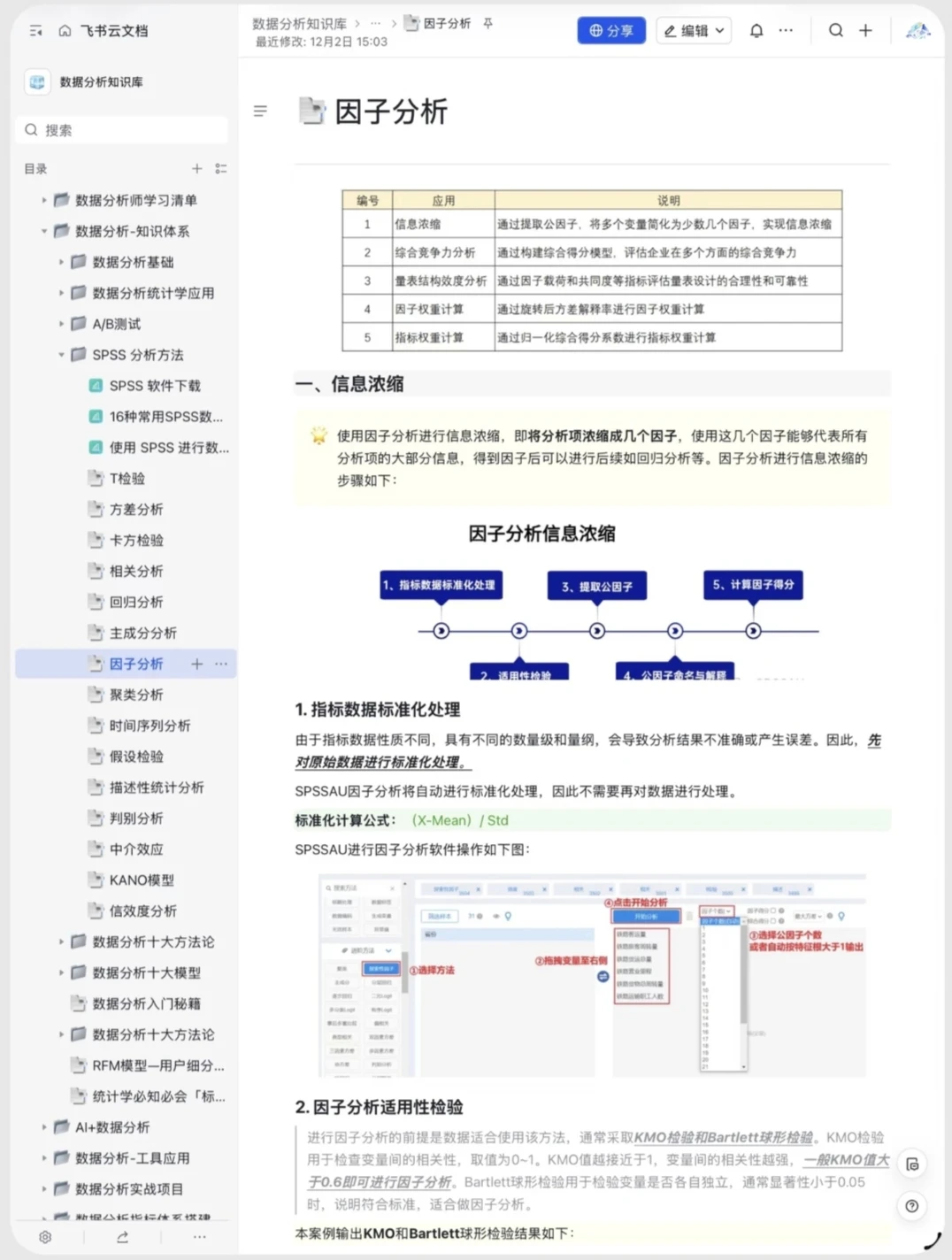Open the comment bubble floating icon

(912, 1164)
